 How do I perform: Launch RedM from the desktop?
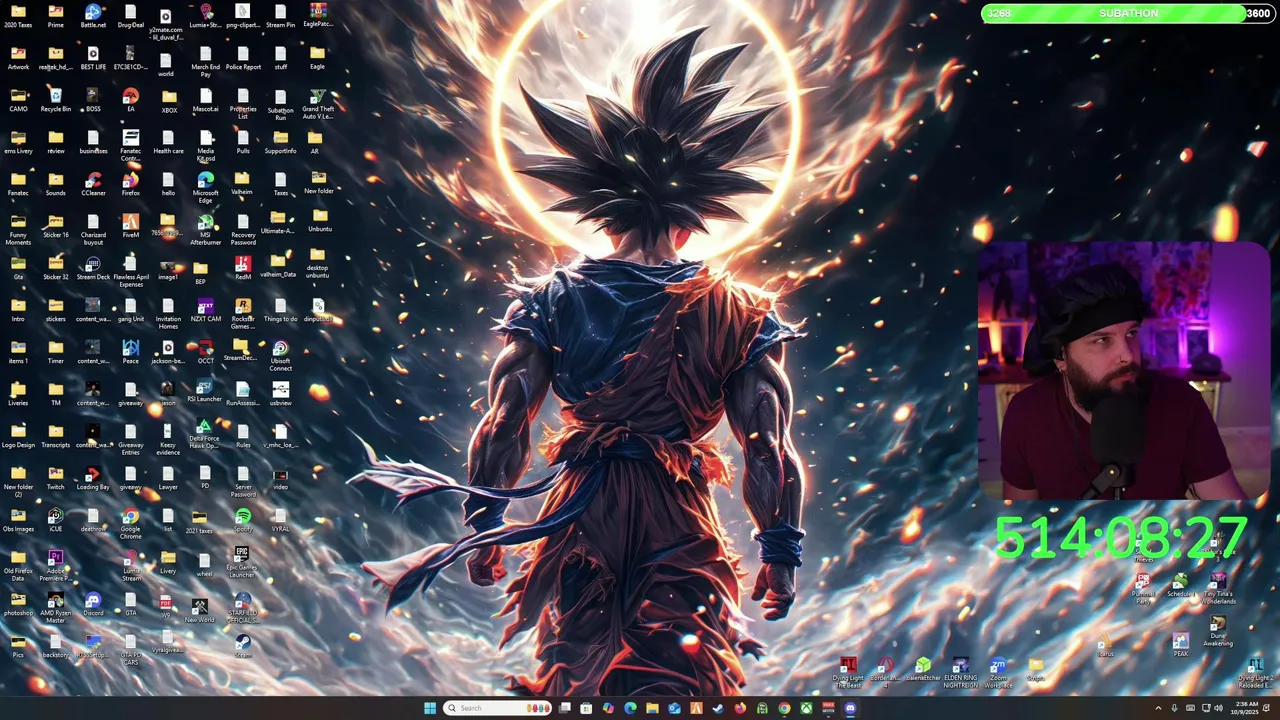click(x=243, y=268)
